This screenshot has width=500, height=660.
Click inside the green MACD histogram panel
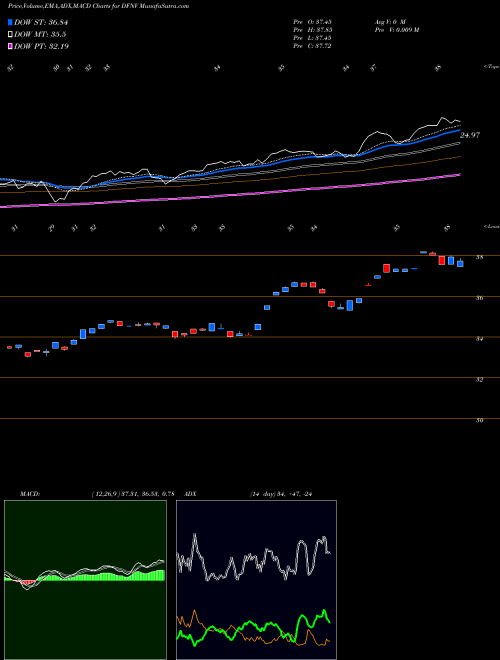(85, 580)
